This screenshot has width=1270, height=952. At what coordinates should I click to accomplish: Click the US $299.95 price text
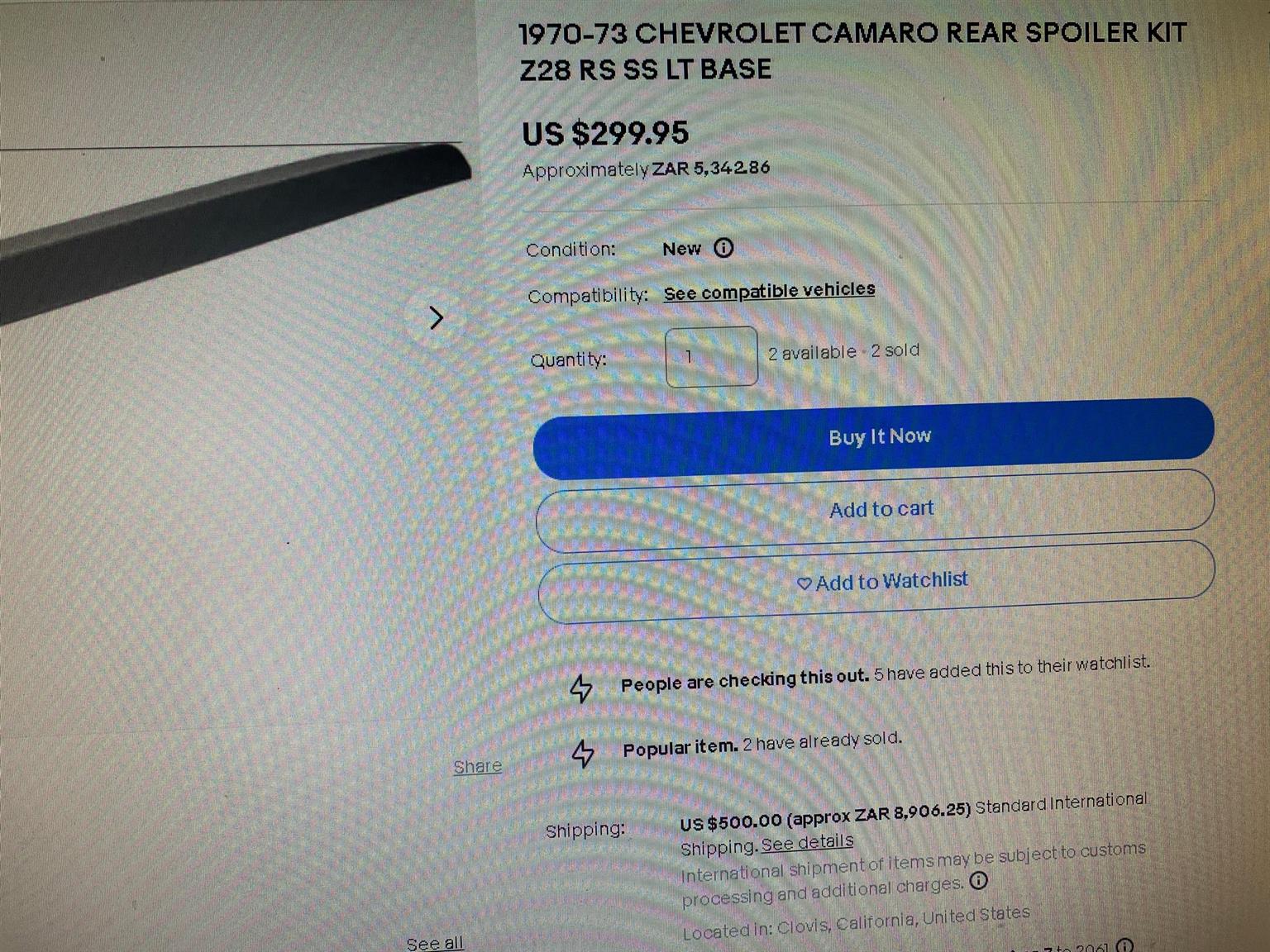pos(605,133)
